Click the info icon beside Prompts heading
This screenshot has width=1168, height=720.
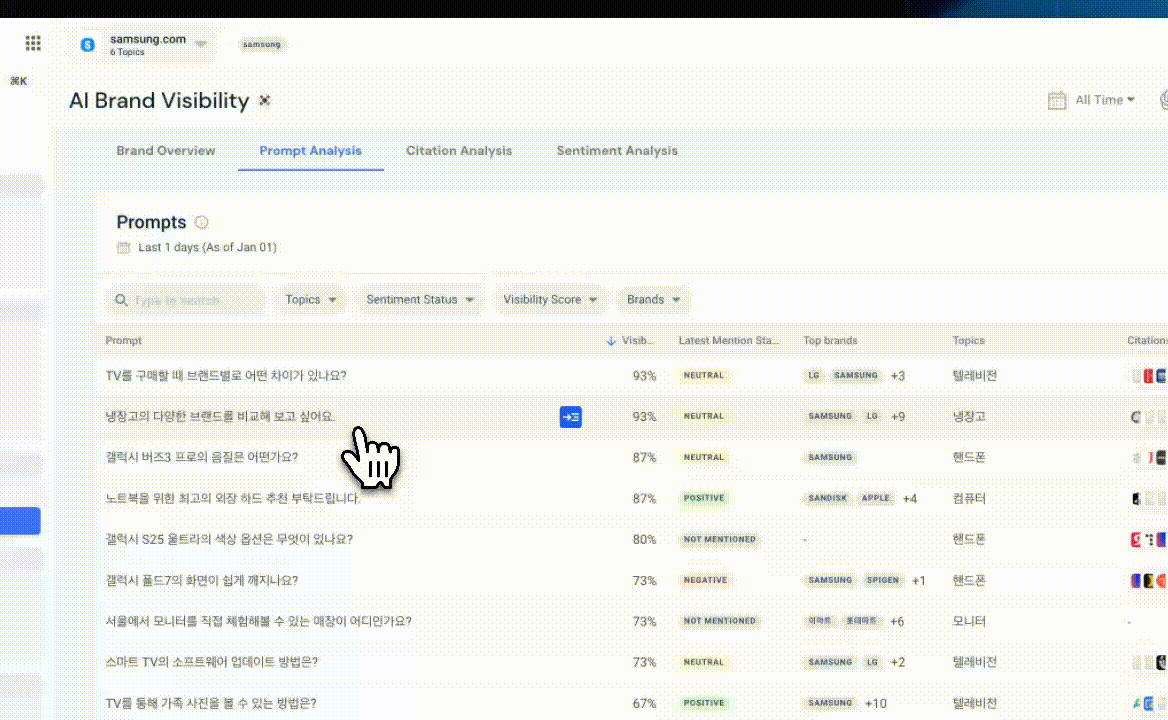[x=201, y=223]
